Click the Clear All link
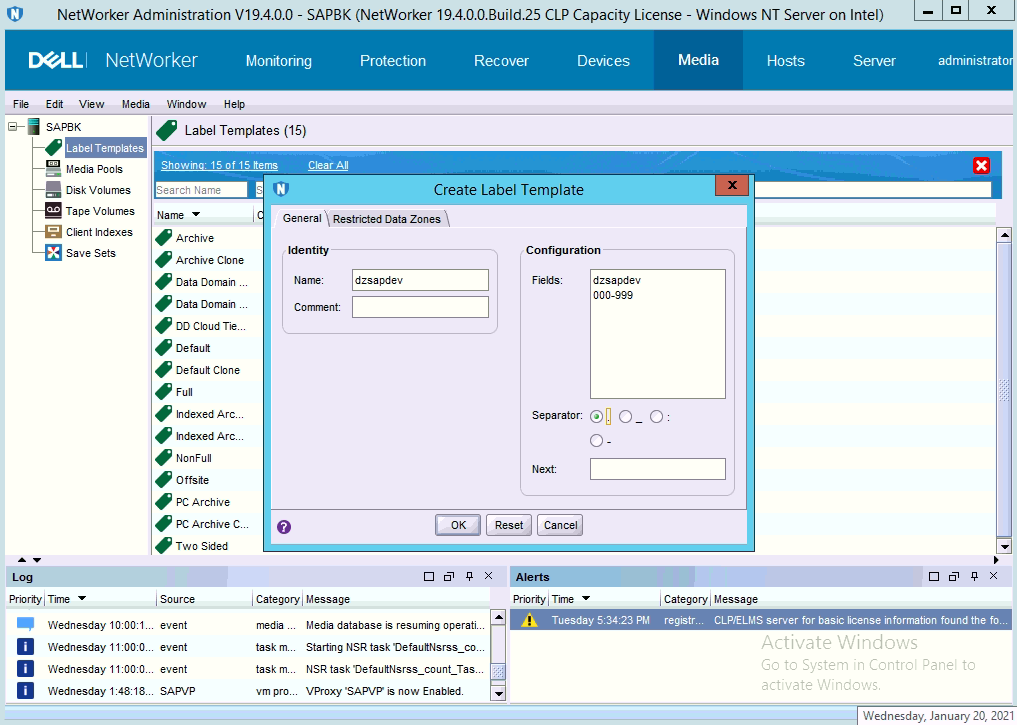The image size is (1017, 725). [328, 165]
